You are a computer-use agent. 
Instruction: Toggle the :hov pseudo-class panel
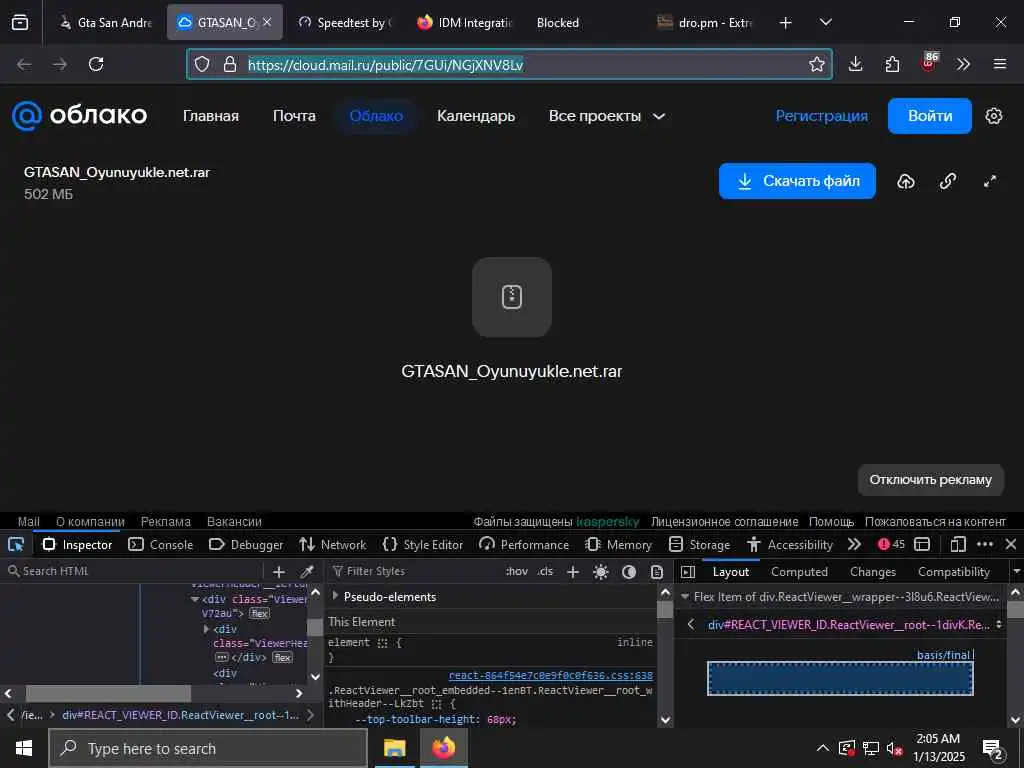517,571
